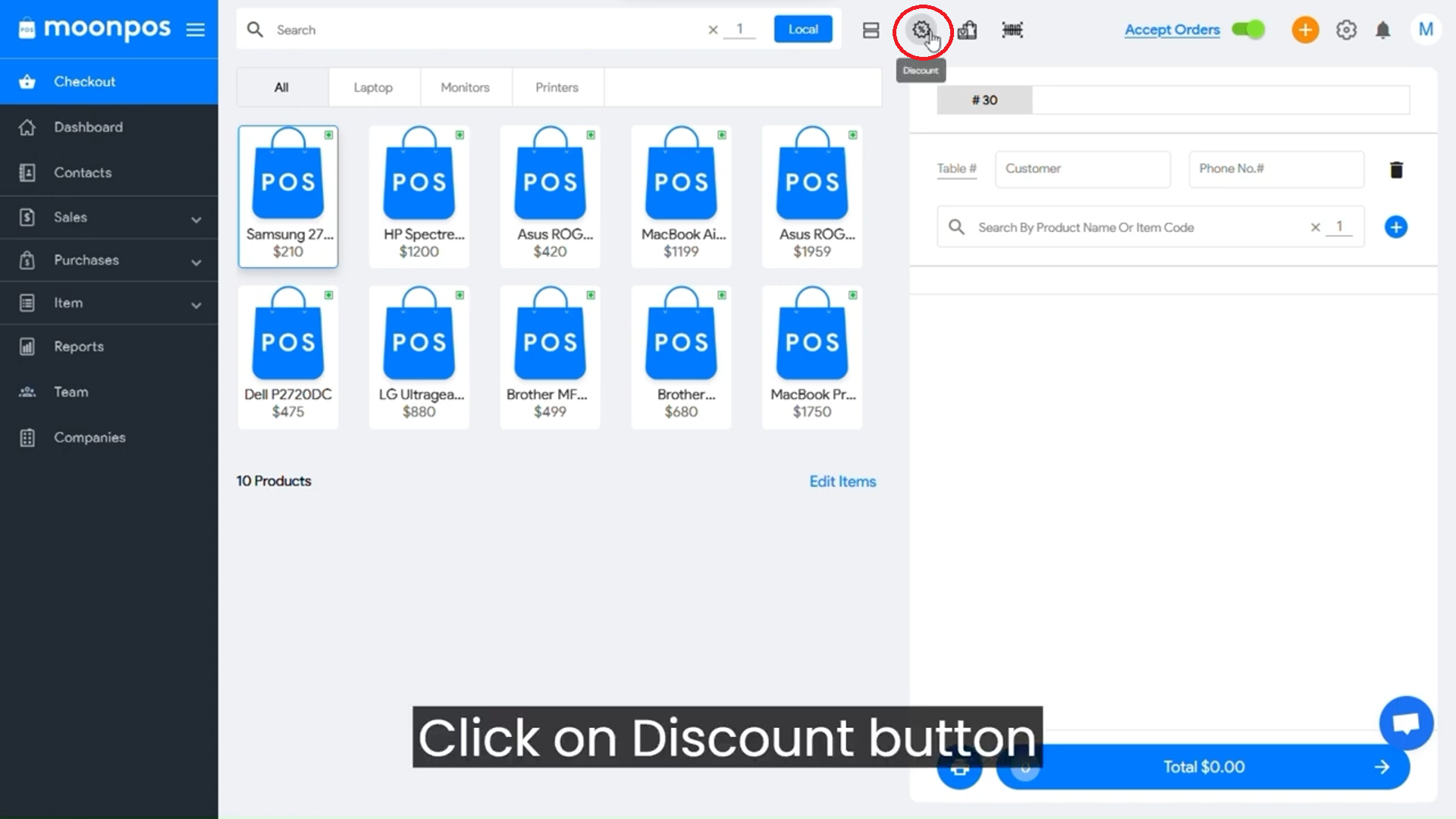Viewport: 1456px width, 819px height.
Task: Delete the order with trash icon
Action: click(1396, 170)
